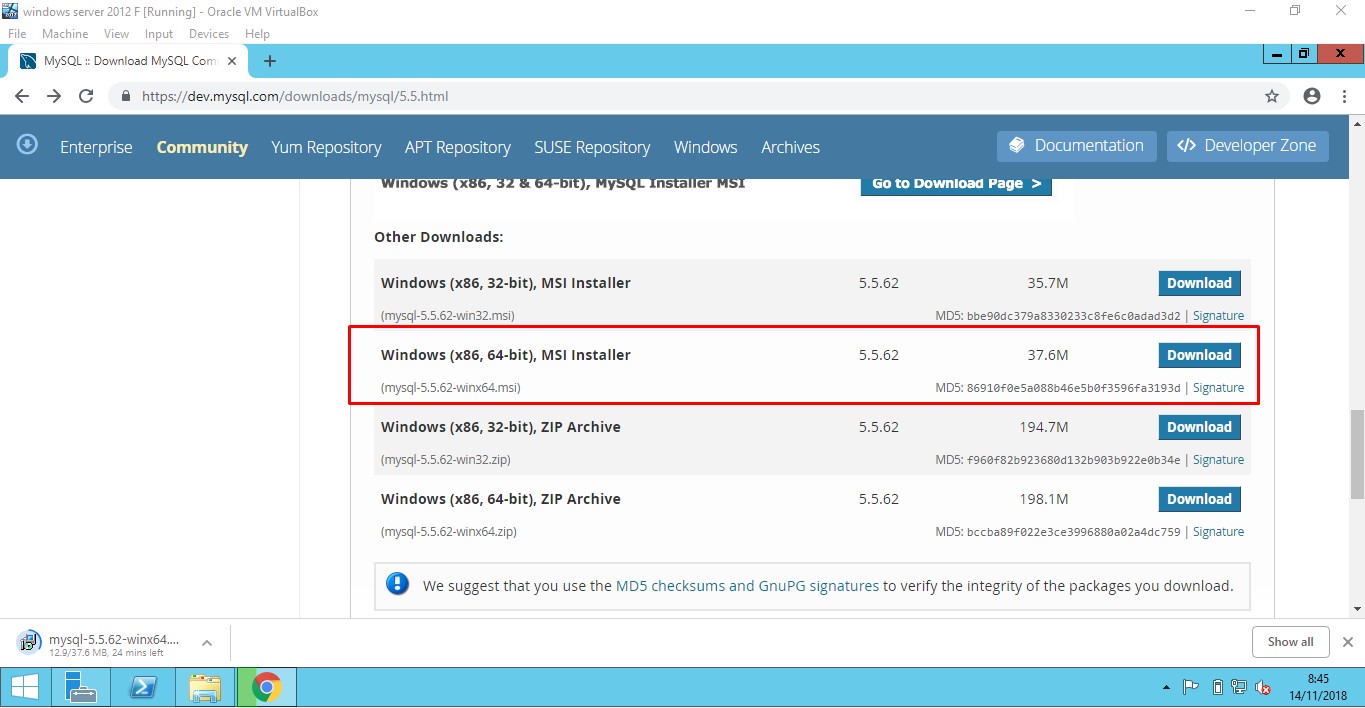Open Signature link for mysql-5.5.62-winx64.zip
The width and height of the screenshot is (1365, 708).
(1218, 532)
